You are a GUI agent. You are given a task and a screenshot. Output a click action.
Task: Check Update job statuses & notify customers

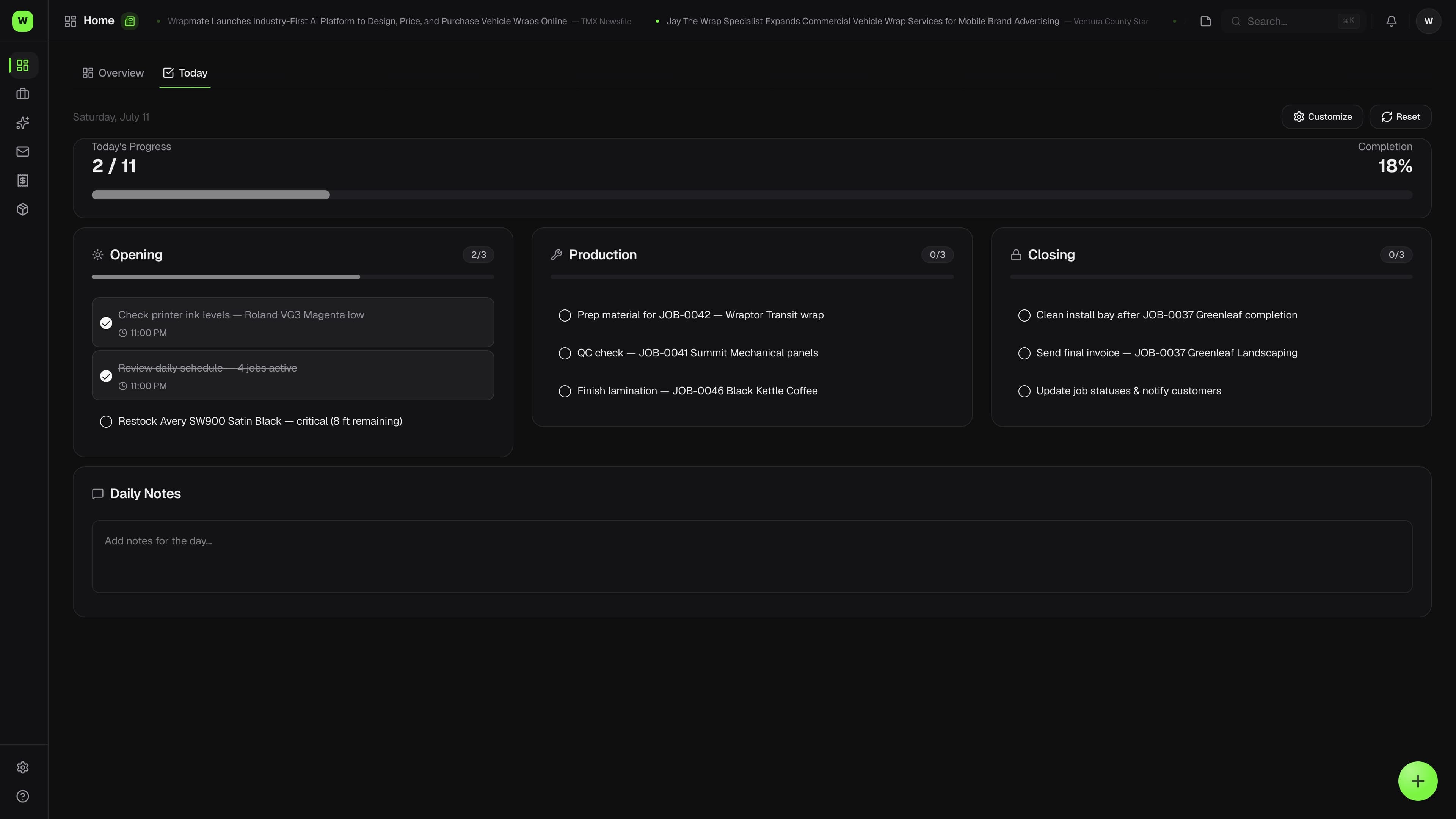pyautogui.click(x=1024, y=391)
